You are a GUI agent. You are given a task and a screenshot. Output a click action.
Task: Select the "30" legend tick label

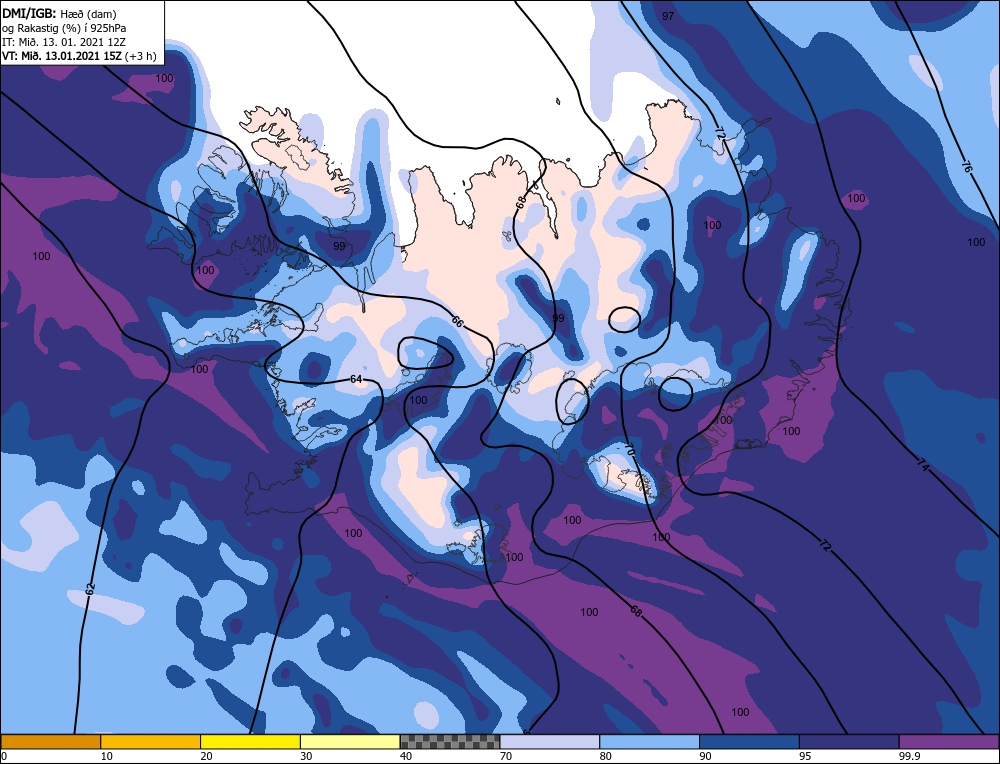click(x=306, y=756)
